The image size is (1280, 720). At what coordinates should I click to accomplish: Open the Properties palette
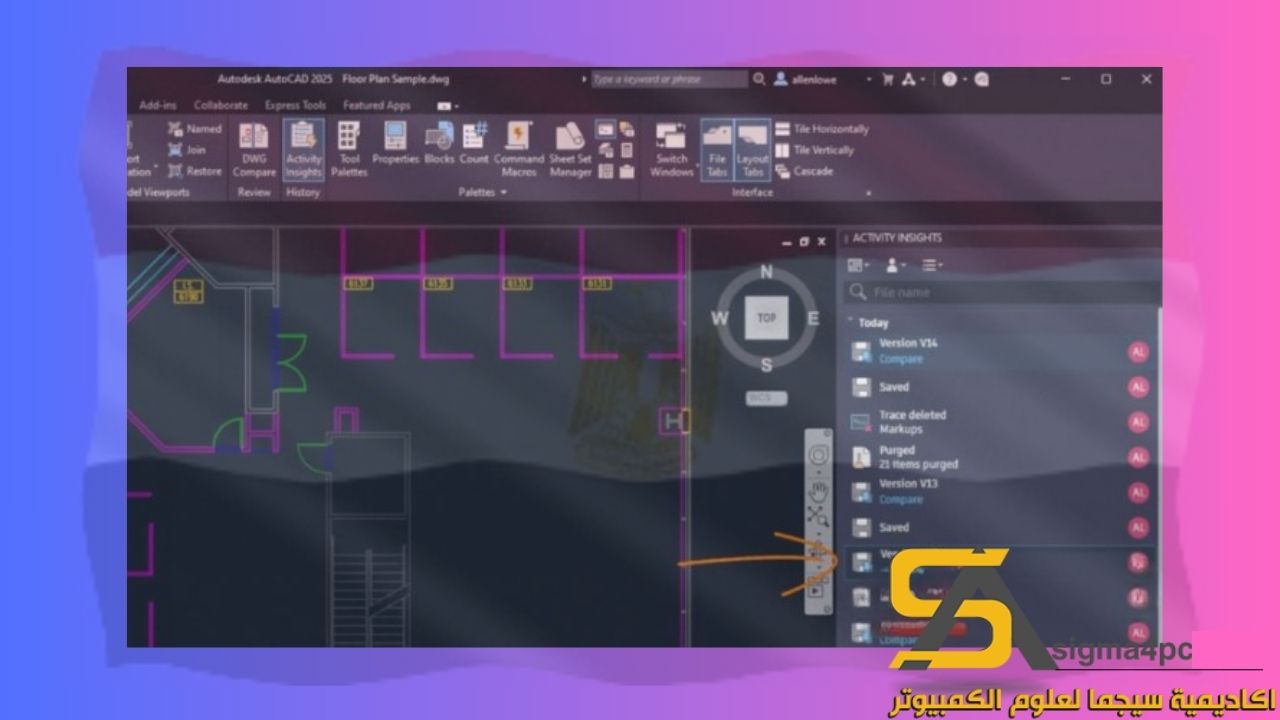point(395,143)
